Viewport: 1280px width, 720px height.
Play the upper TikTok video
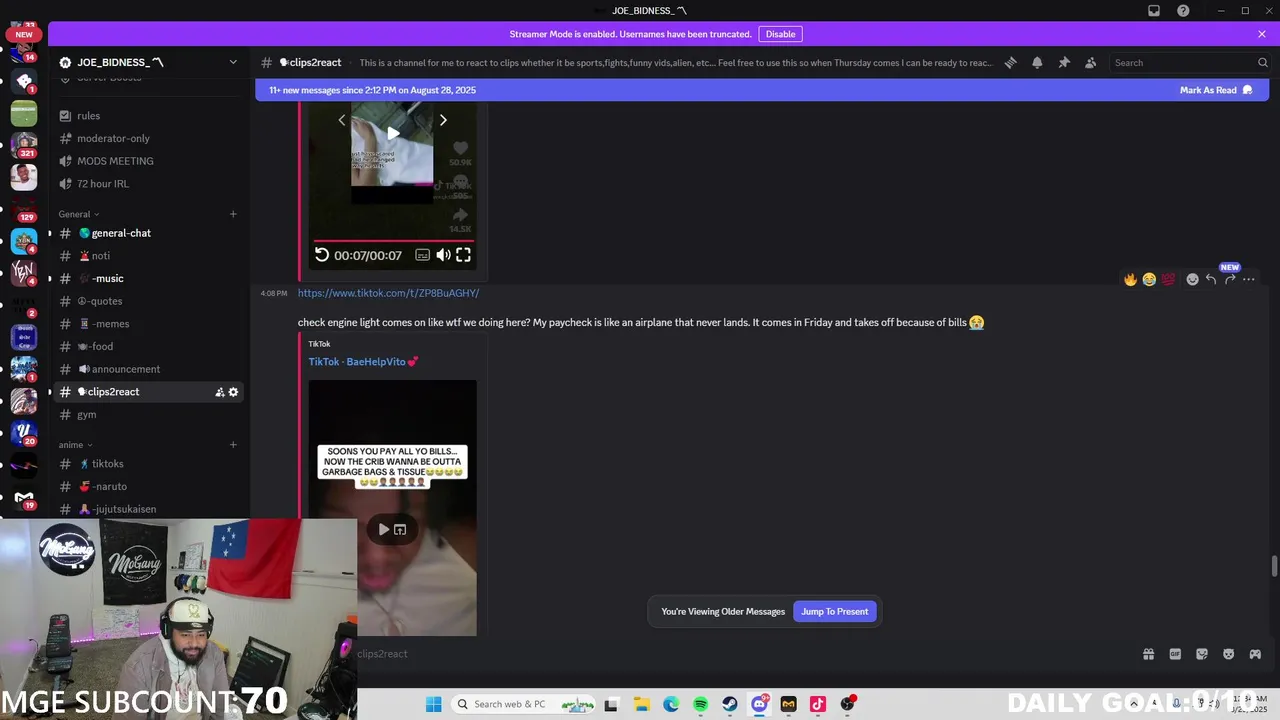coord(393,133)
